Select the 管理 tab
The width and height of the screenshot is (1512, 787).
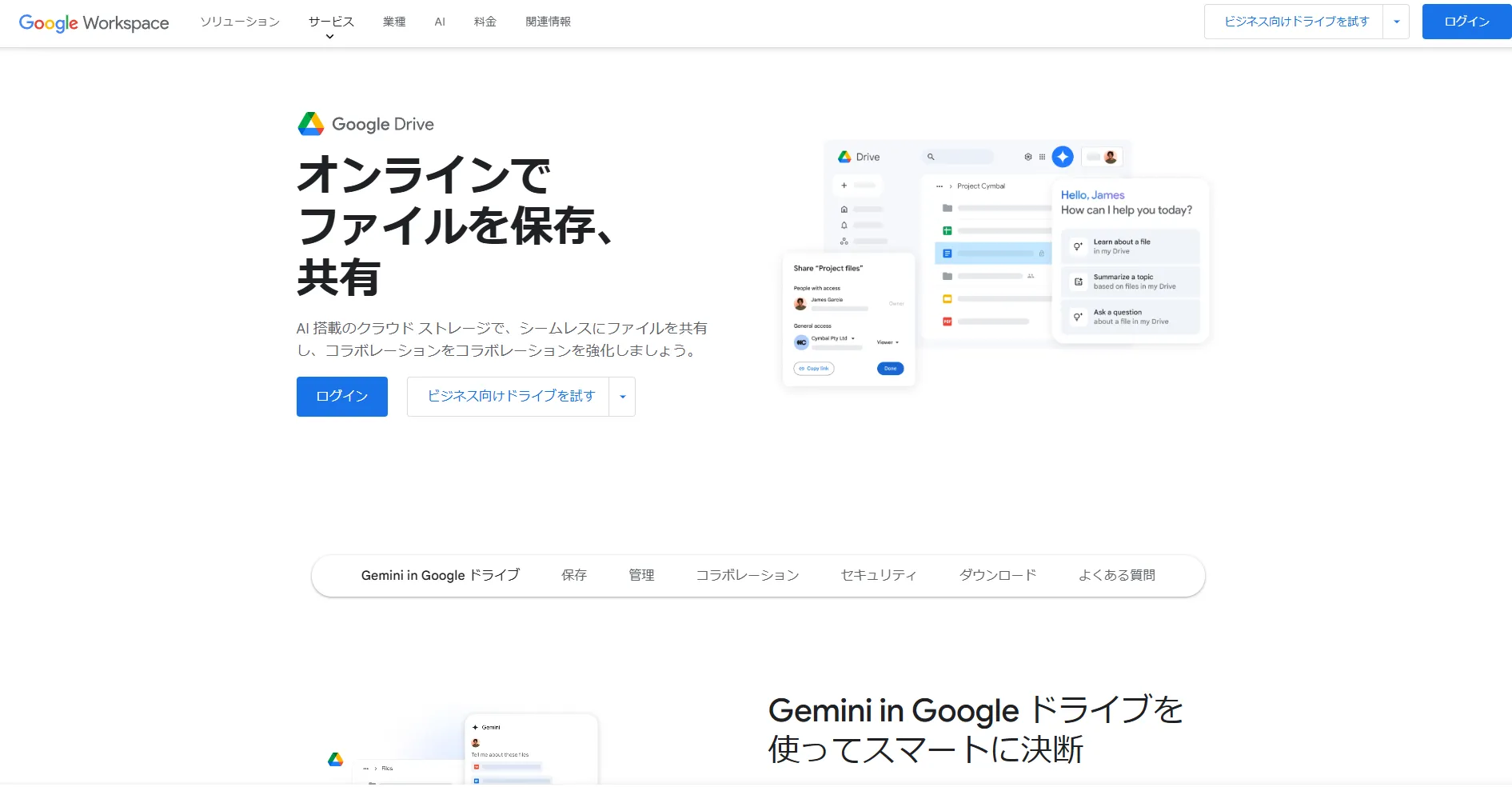(x=641, y=575)
